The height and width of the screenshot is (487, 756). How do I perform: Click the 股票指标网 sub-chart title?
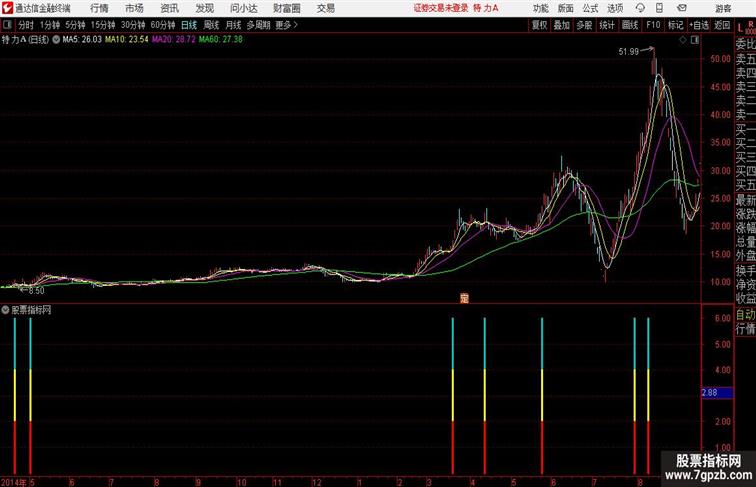(31, 310)
